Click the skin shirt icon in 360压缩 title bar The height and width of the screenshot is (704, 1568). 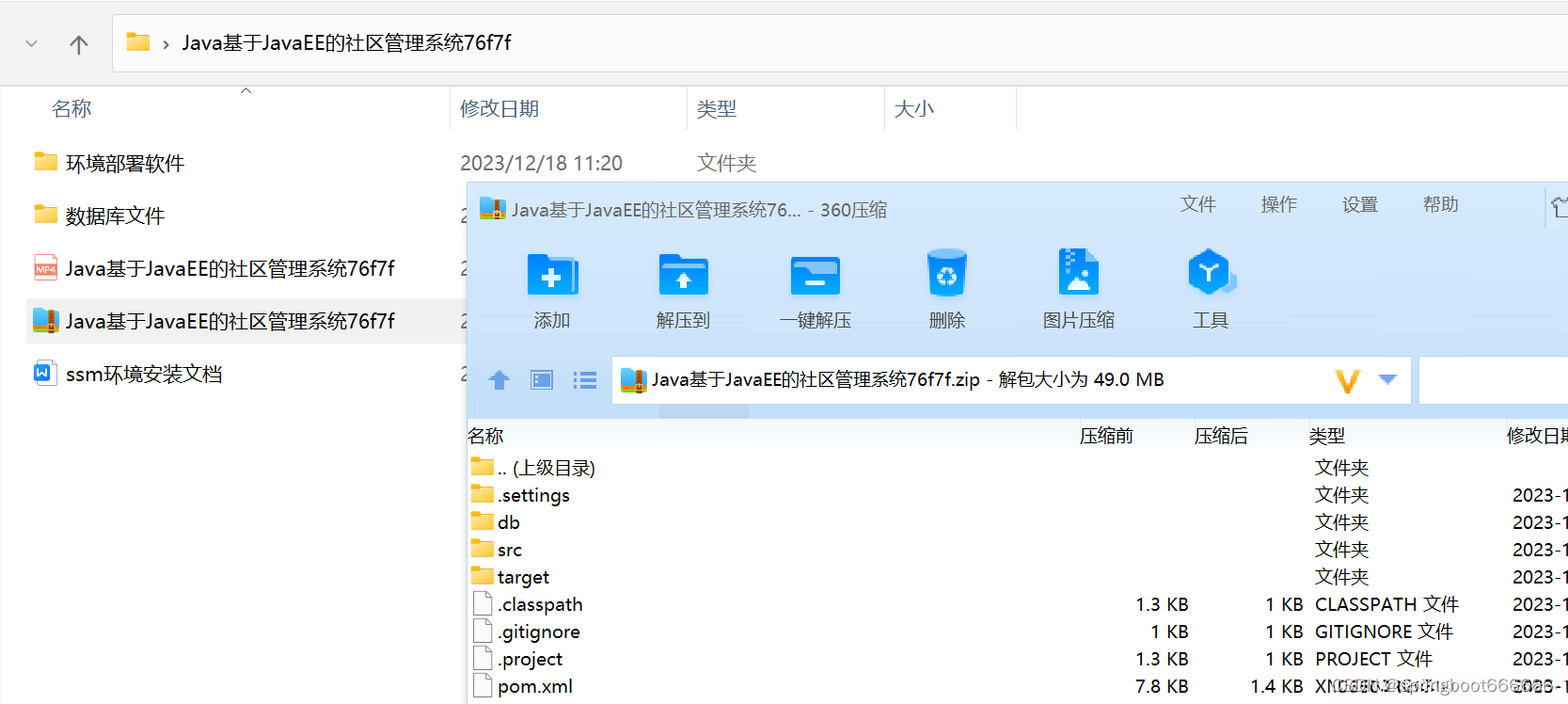pyautogui.click(x=1560, y=207)
